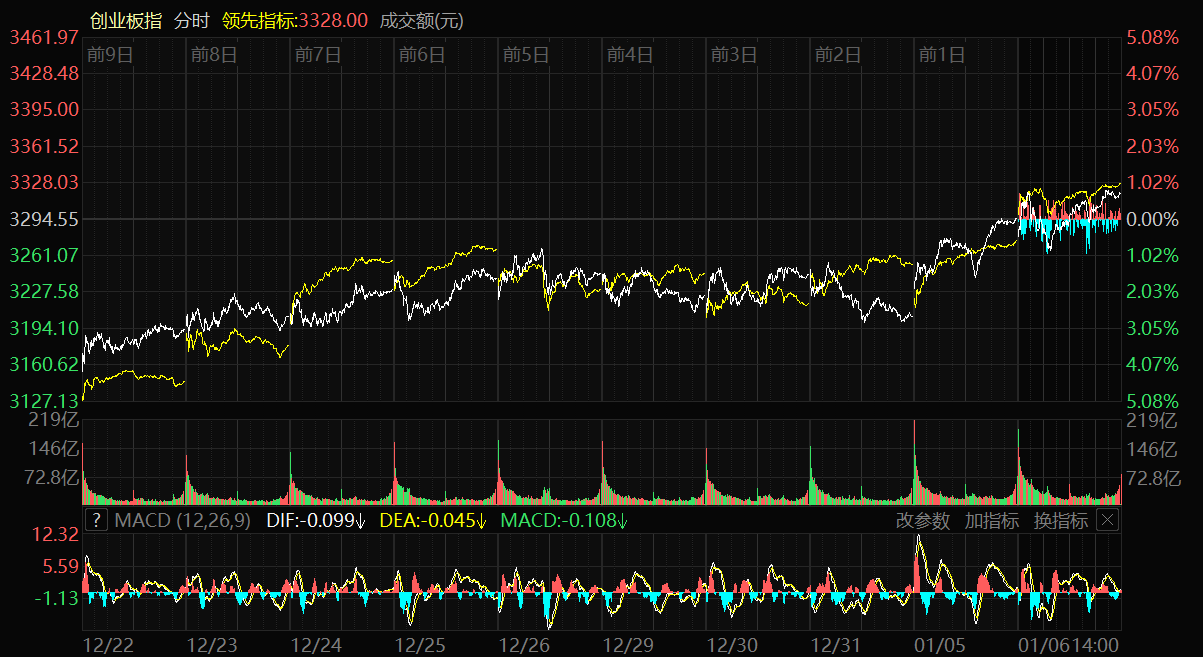Click the 0.00% percent axis label
The height and width of the screenshot is (657, 1203).
(x=1152, y=218)
